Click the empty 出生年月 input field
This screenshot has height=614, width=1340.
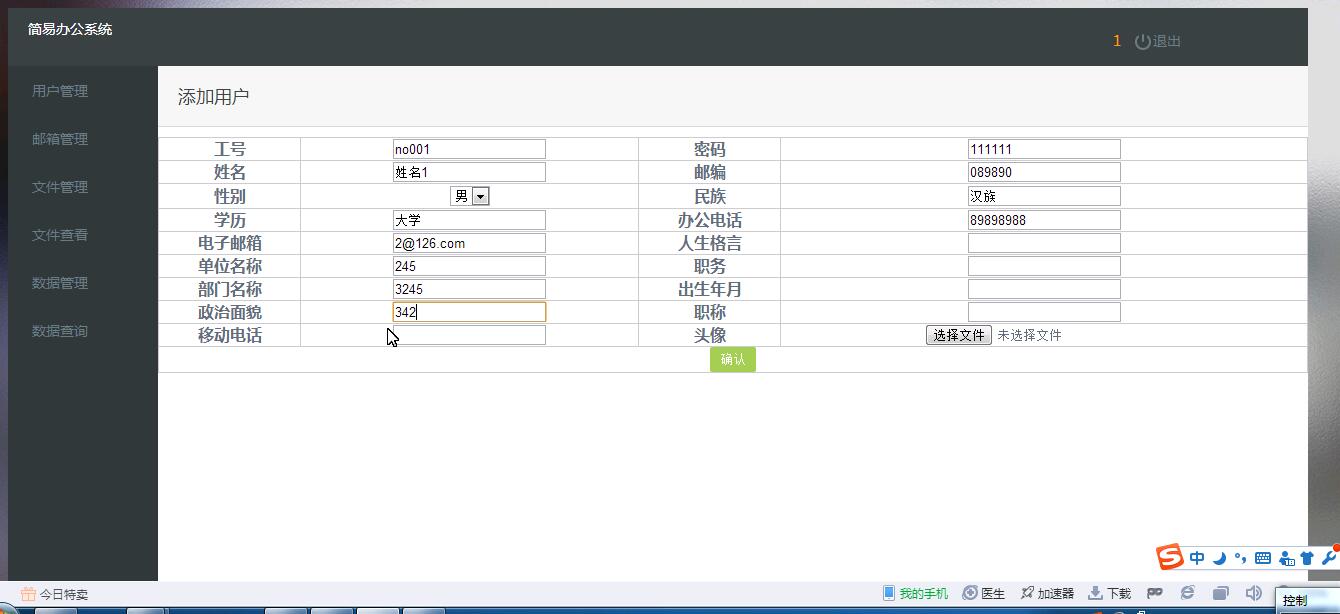tap(1044, 289)
